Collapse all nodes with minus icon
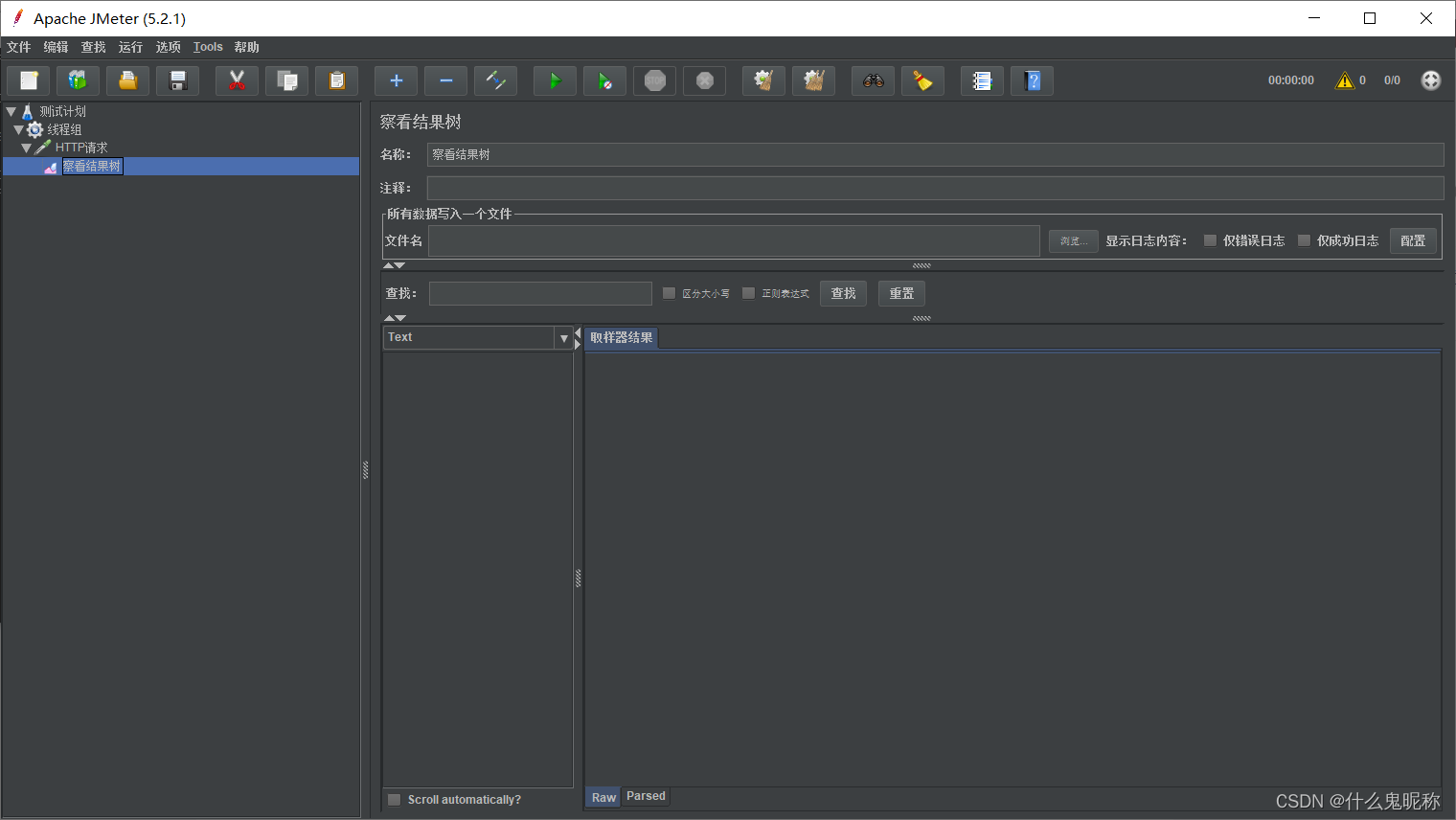1456x820 pixels. (446, 81)
